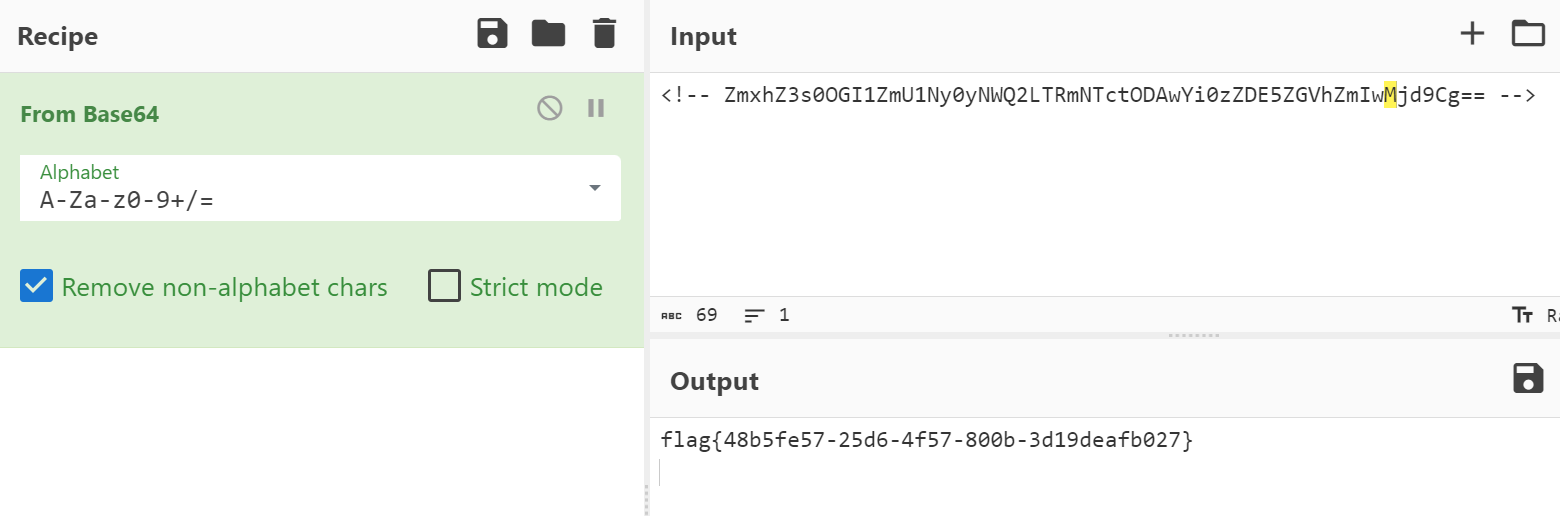Uncheck Remove non-alphabet chars

[36, 287]
